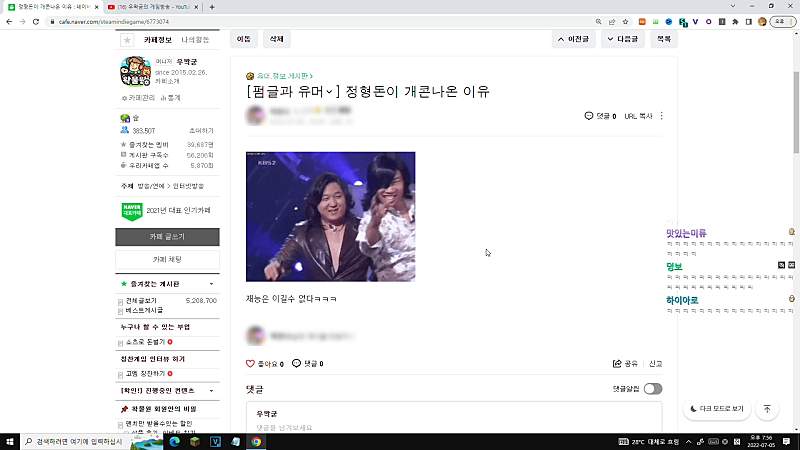Click the side panel icon in toolbar
800x450 pixels.
tap(748, 22)
